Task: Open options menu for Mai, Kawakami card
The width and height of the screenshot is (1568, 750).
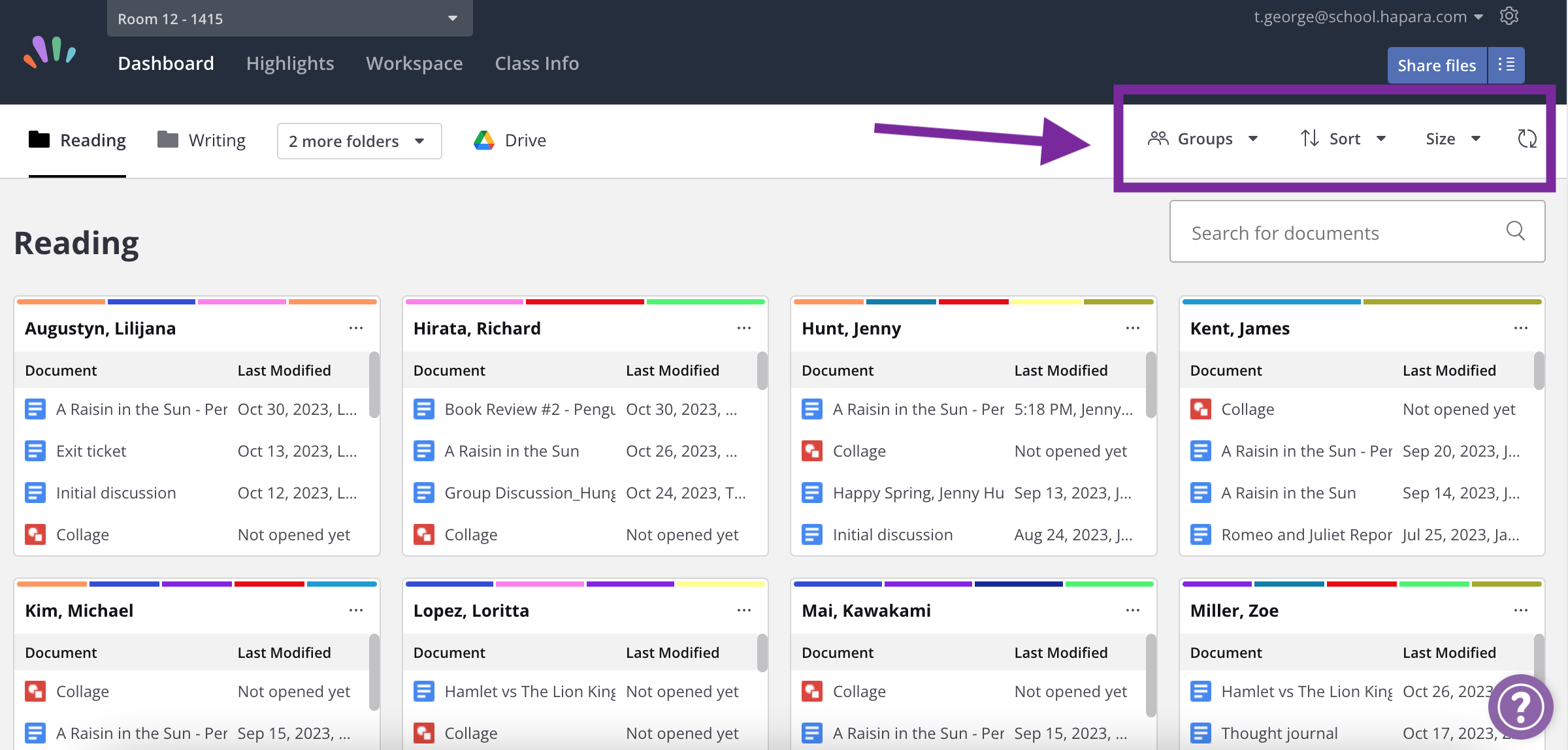Action: pos(1133,610)
